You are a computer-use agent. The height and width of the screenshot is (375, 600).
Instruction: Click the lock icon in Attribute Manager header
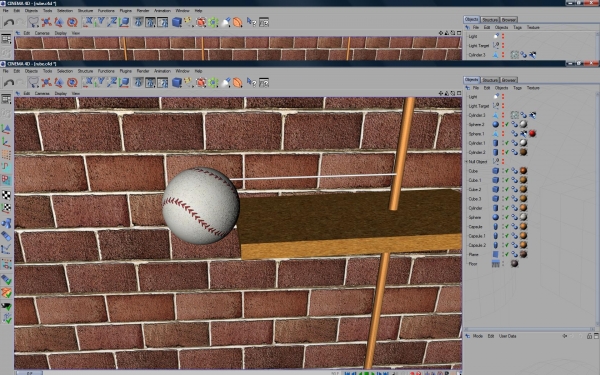589,336
